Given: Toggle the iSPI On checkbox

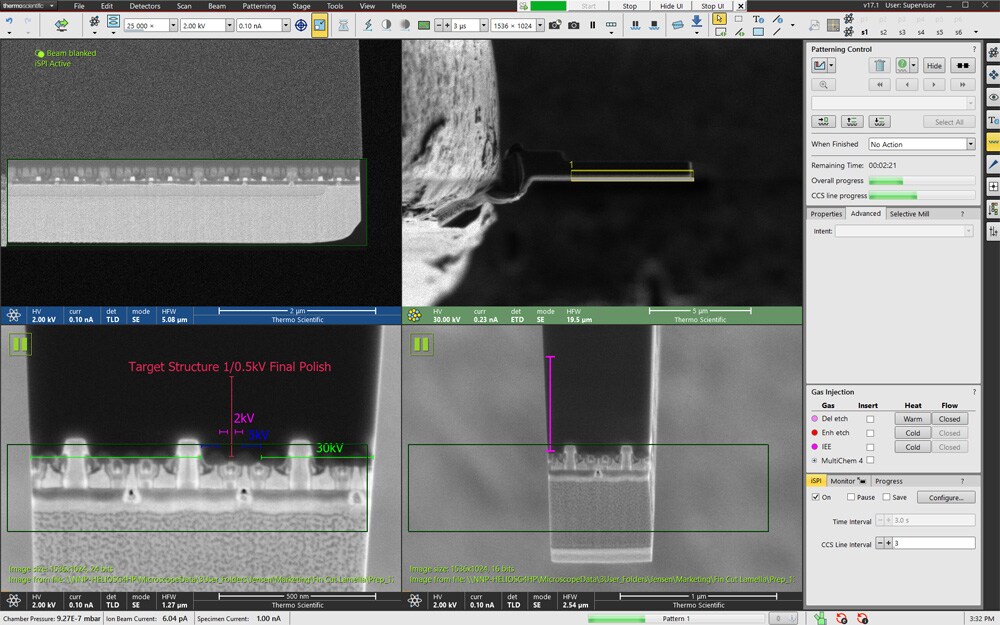Looking at the screenshot, I should click(x=815, y=497).
